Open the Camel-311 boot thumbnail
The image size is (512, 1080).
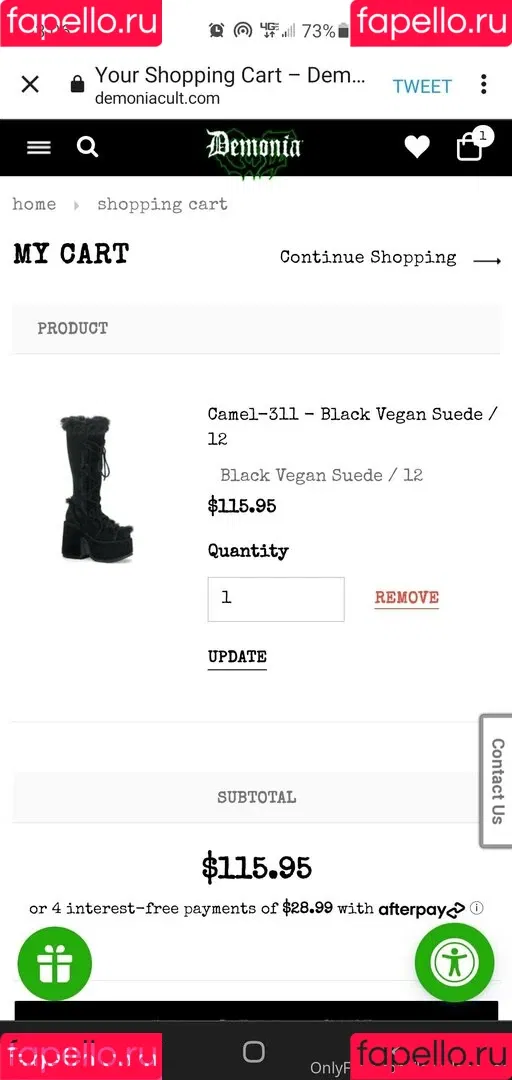click(x=96, y=489)
